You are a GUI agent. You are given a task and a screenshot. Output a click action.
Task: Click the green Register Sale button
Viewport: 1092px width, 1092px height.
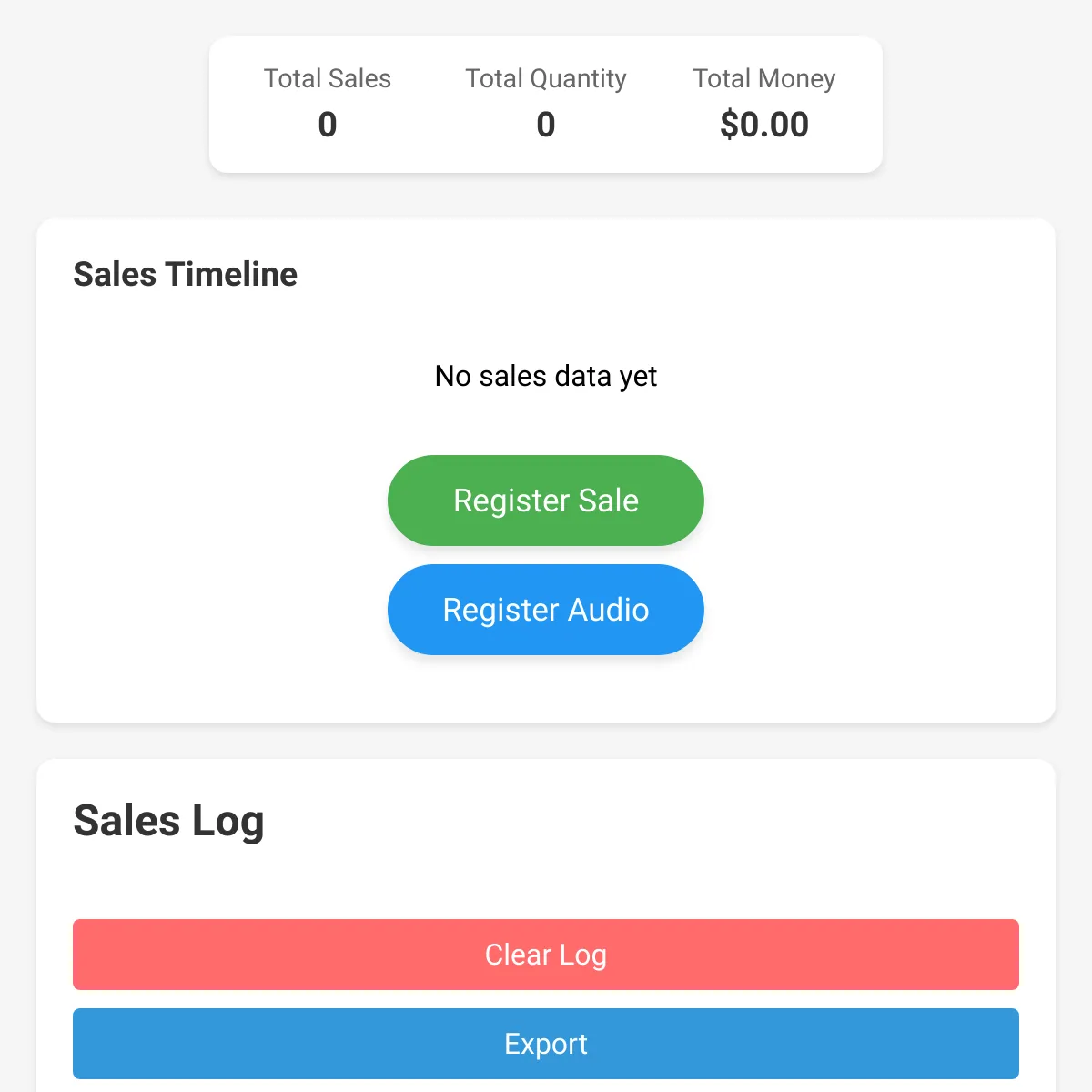(546, 500)
